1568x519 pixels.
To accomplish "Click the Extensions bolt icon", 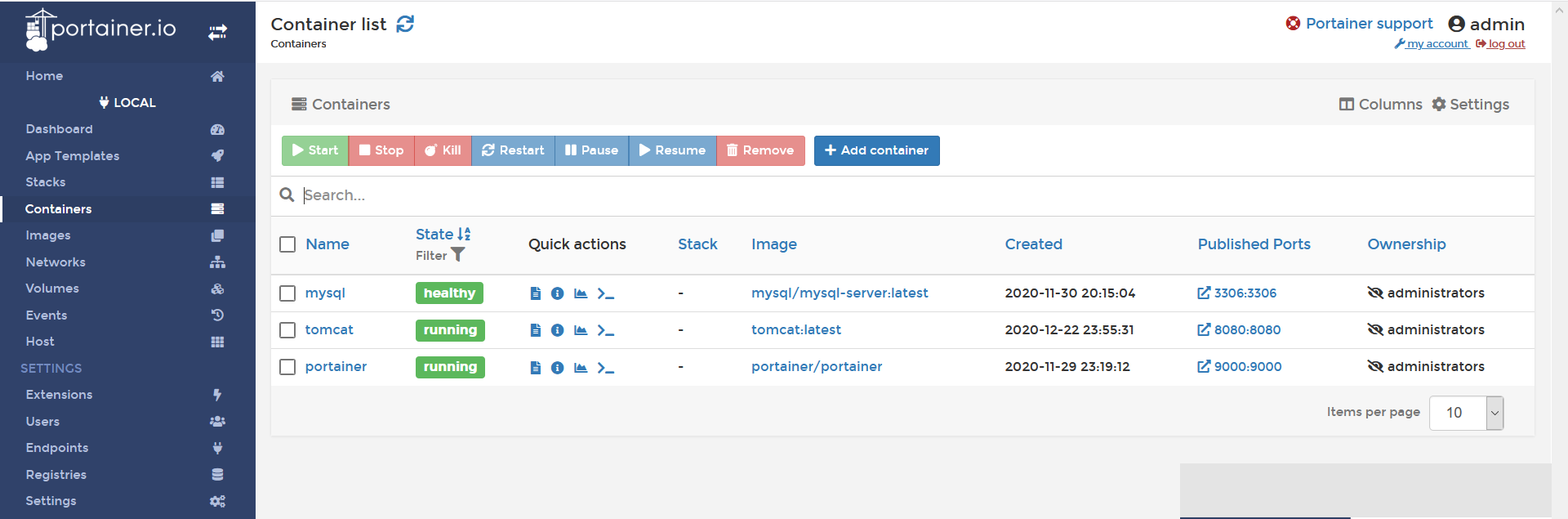I will point(217,395).
